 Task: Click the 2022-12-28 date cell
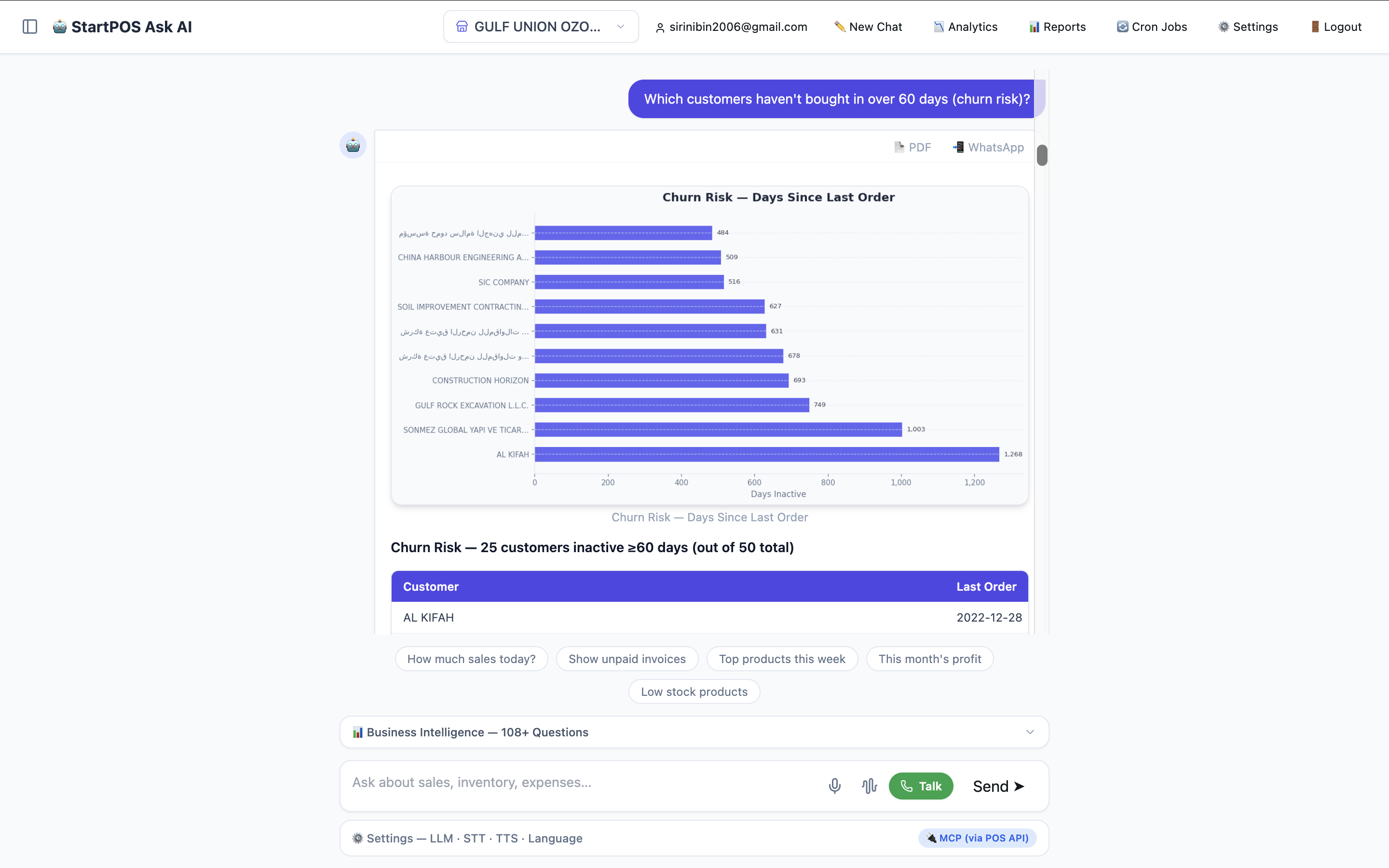[x=989, y=618]
